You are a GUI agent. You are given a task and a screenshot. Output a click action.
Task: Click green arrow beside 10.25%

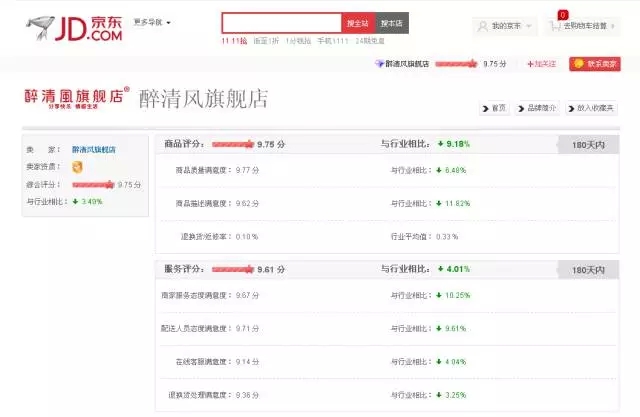pos(439,295)
